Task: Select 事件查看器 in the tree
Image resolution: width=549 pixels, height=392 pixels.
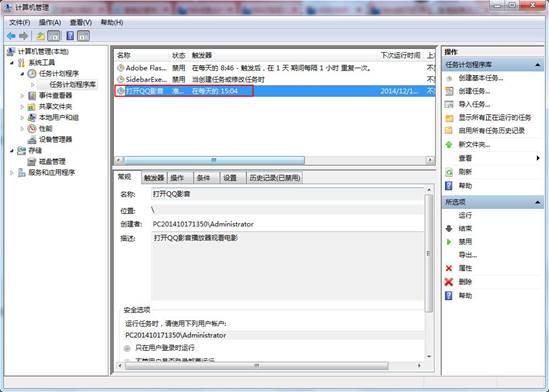Action: pos(55,95)
